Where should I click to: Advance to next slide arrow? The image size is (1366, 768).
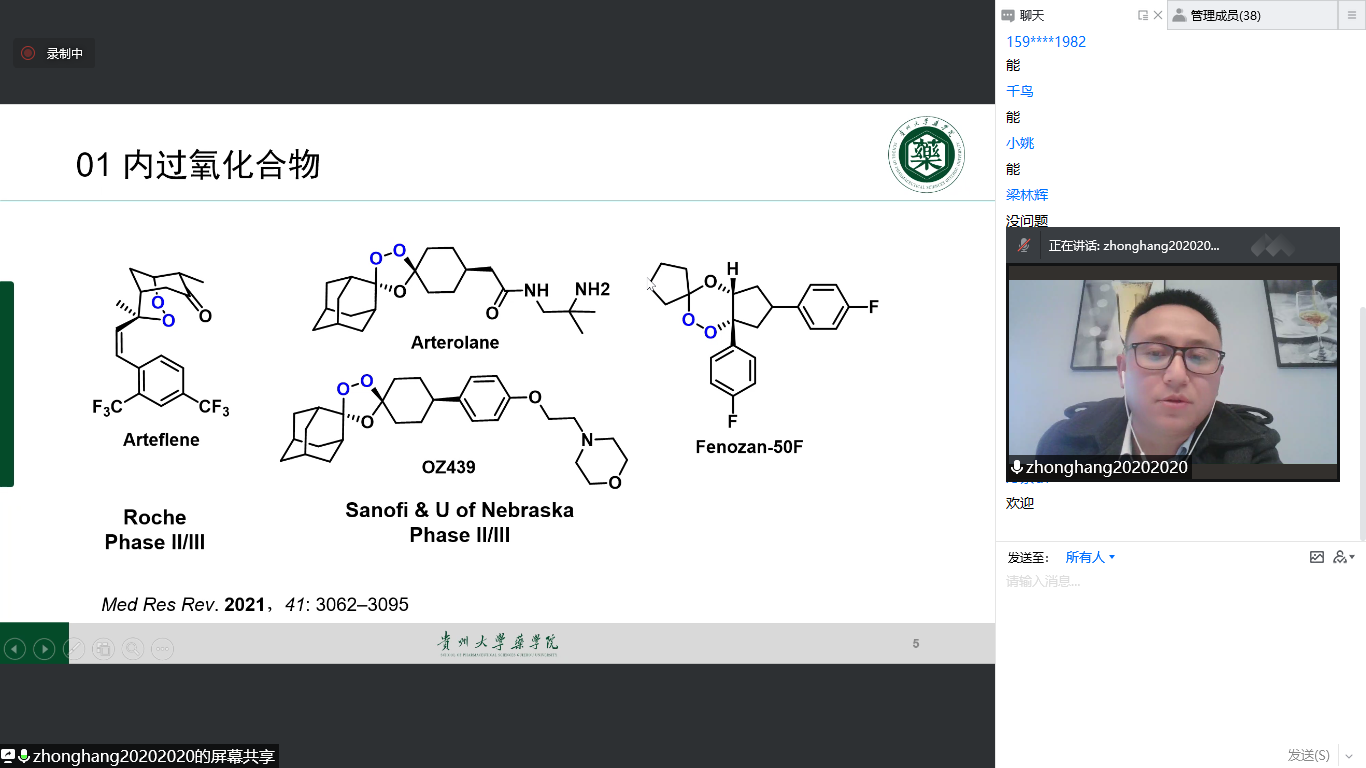pyautogui.click(x=44, y=649)
